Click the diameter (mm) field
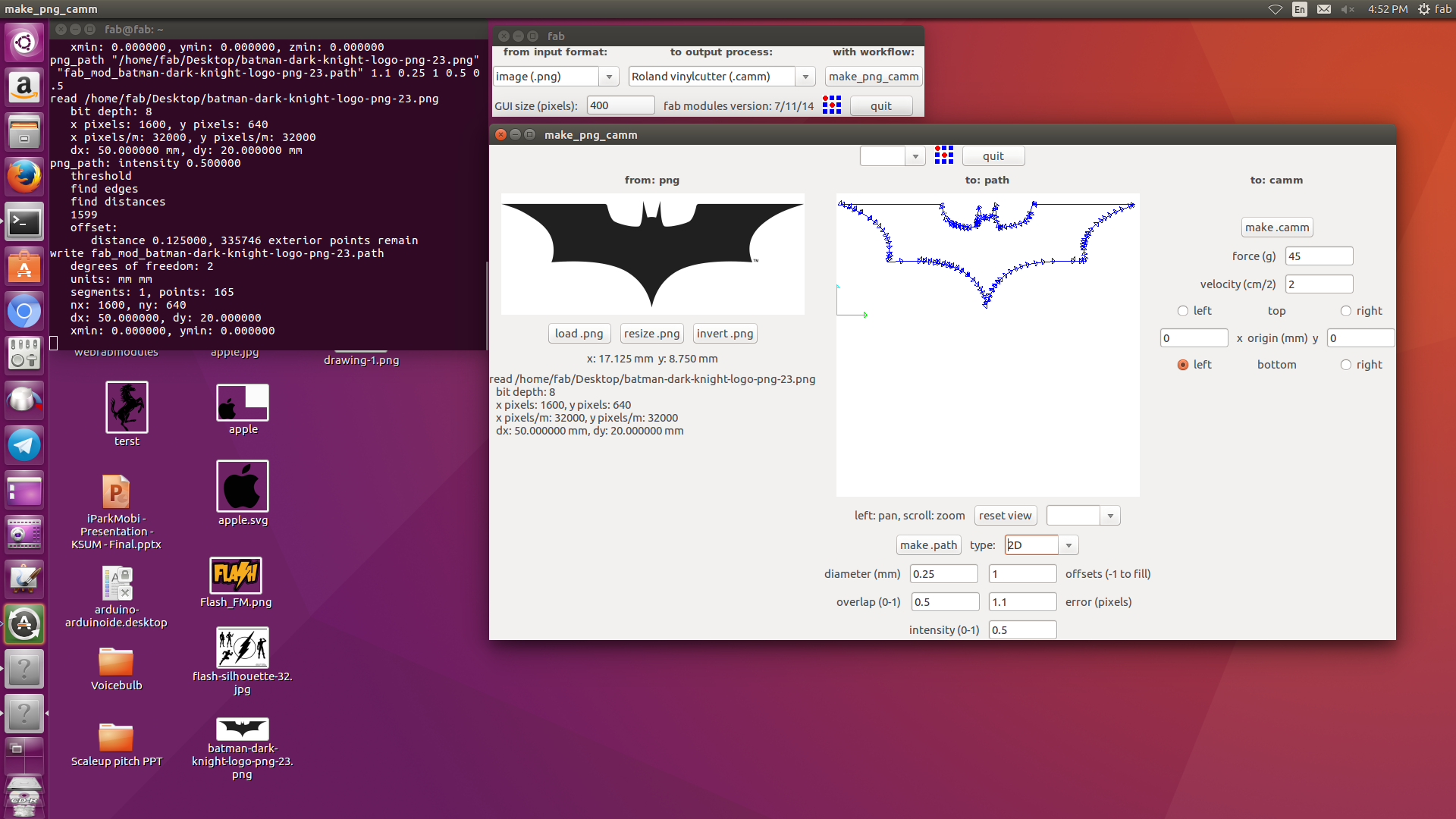Image resolution: width=1456 pixels, height=819 pixels. [x=944, y=574]
